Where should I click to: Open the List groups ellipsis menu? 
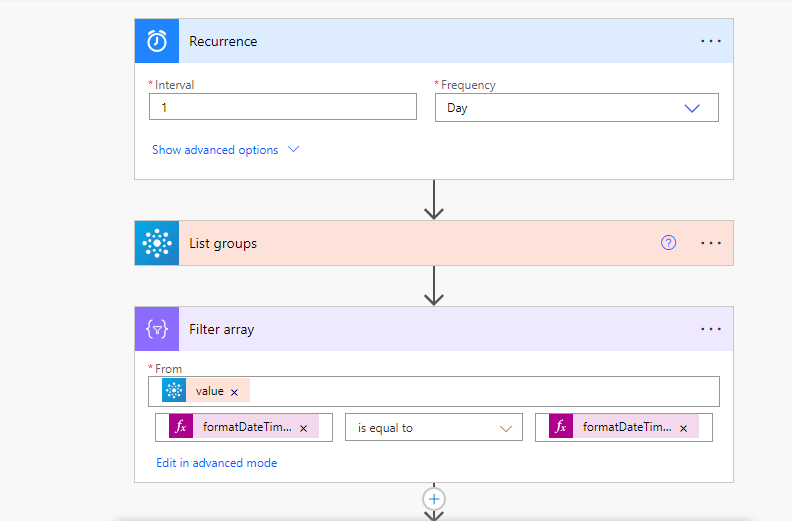[711, 243]
